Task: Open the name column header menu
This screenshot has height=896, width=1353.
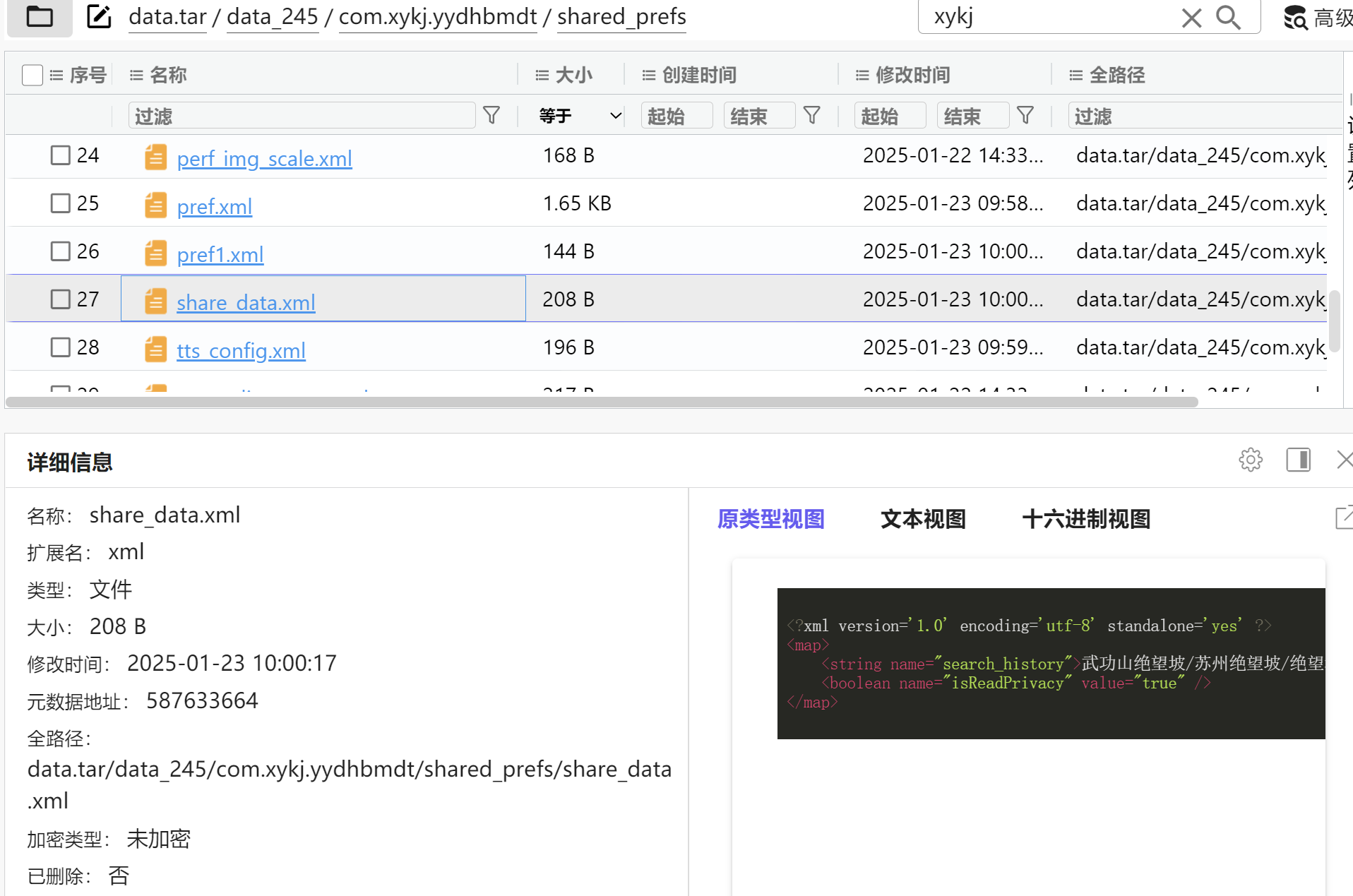Action: [136, 75]
